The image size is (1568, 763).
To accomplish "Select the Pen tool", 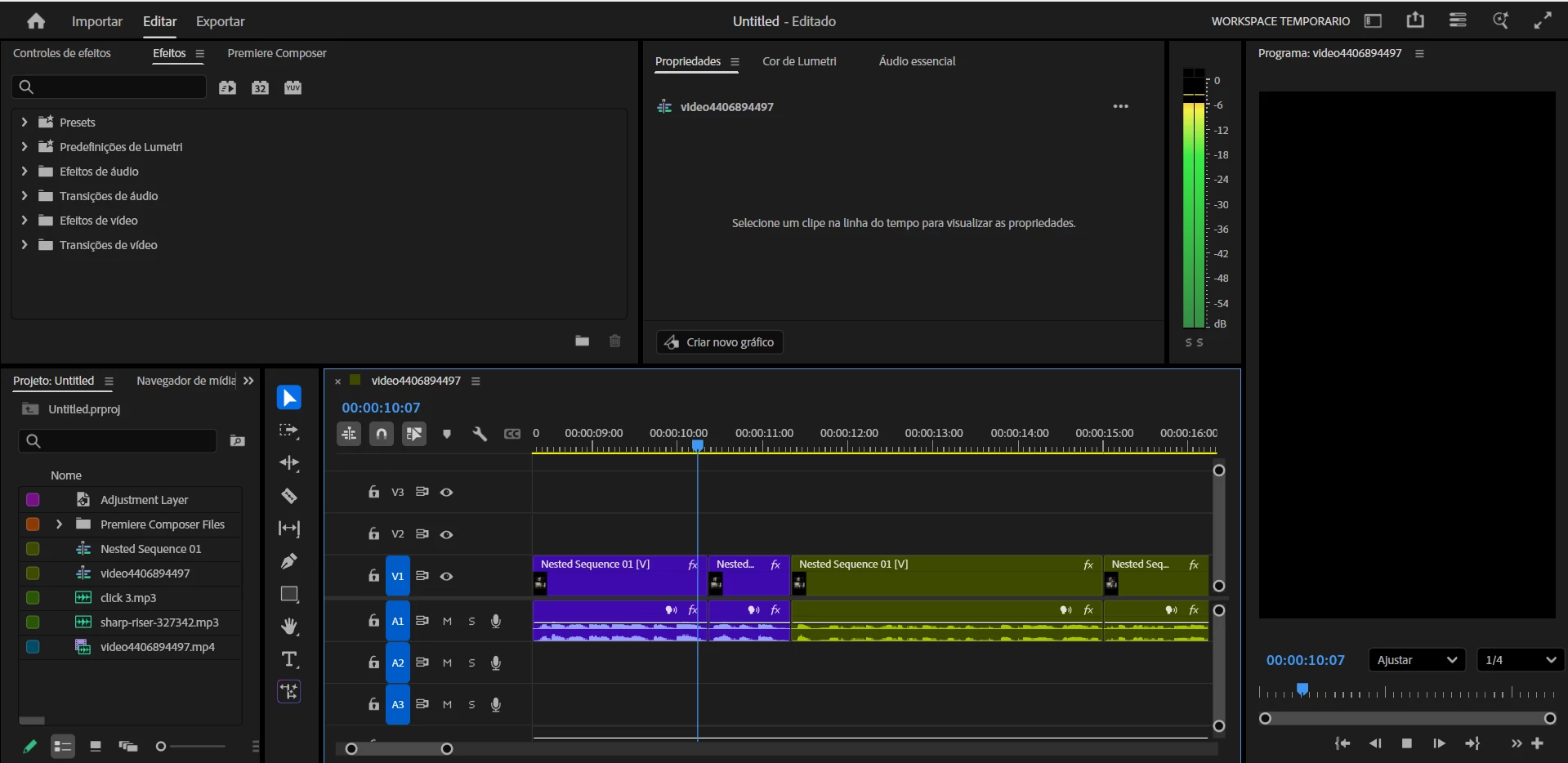I will (x=289, y=561).
